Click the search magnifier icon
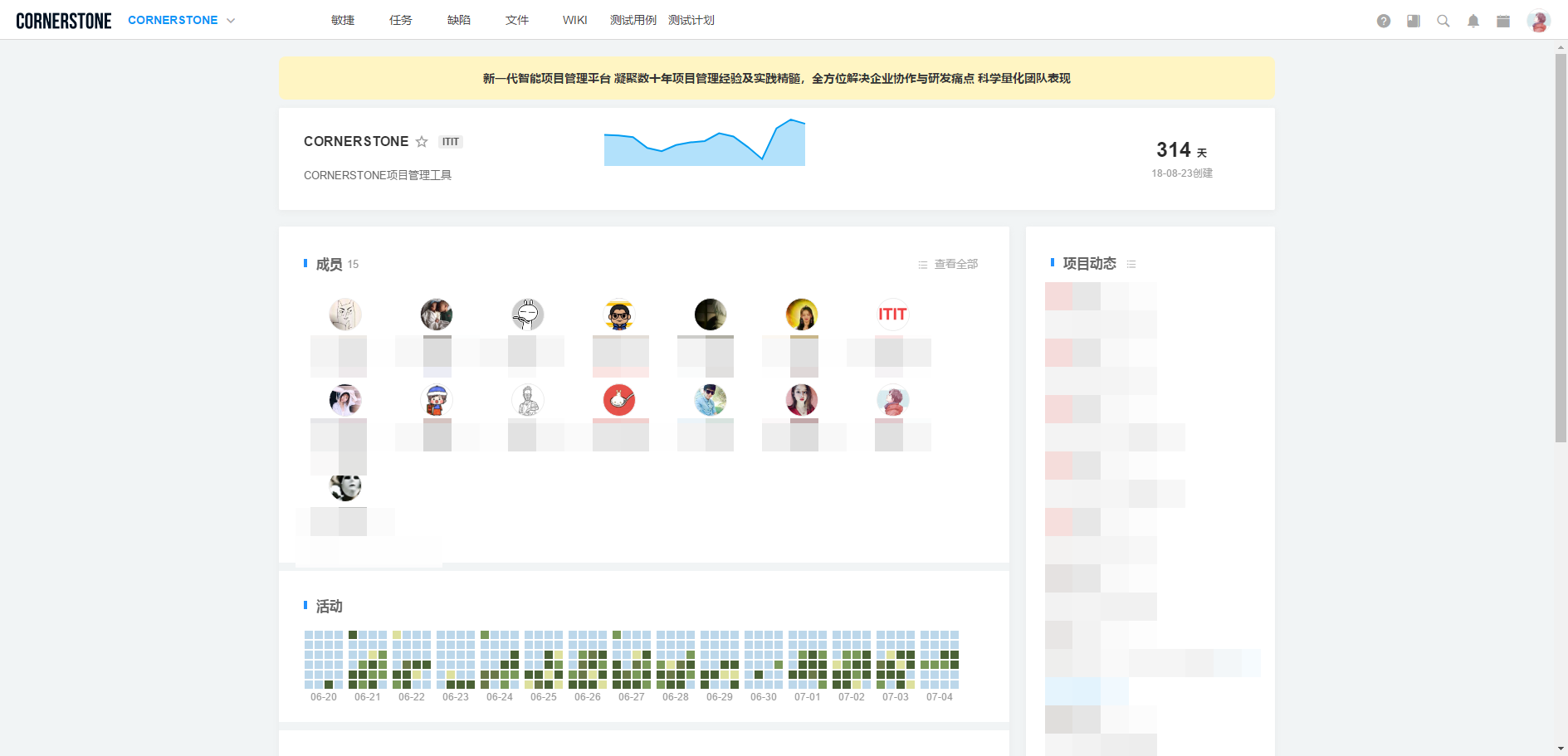 pyautogui.click(x=1443, y=21)
